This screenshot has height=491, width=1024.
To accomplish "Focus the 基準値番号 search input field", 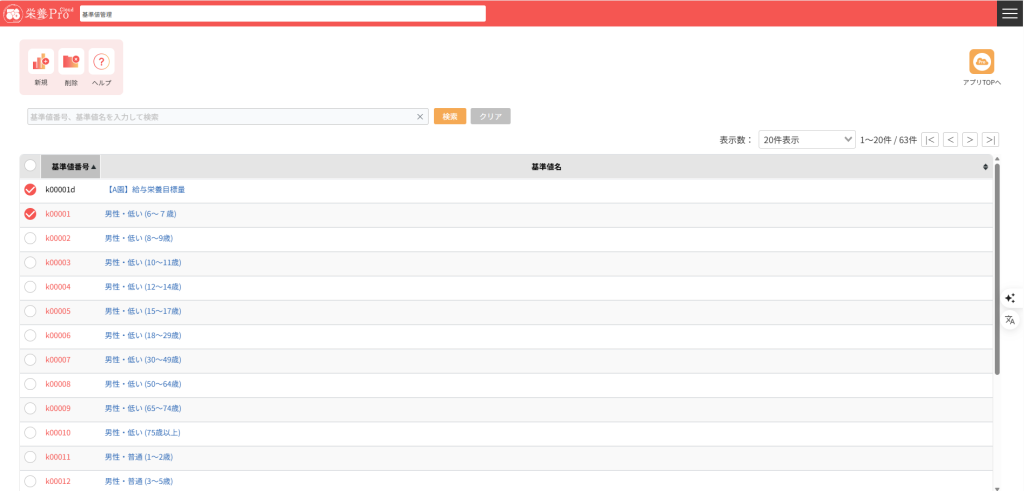I will [x=220, y=117].
